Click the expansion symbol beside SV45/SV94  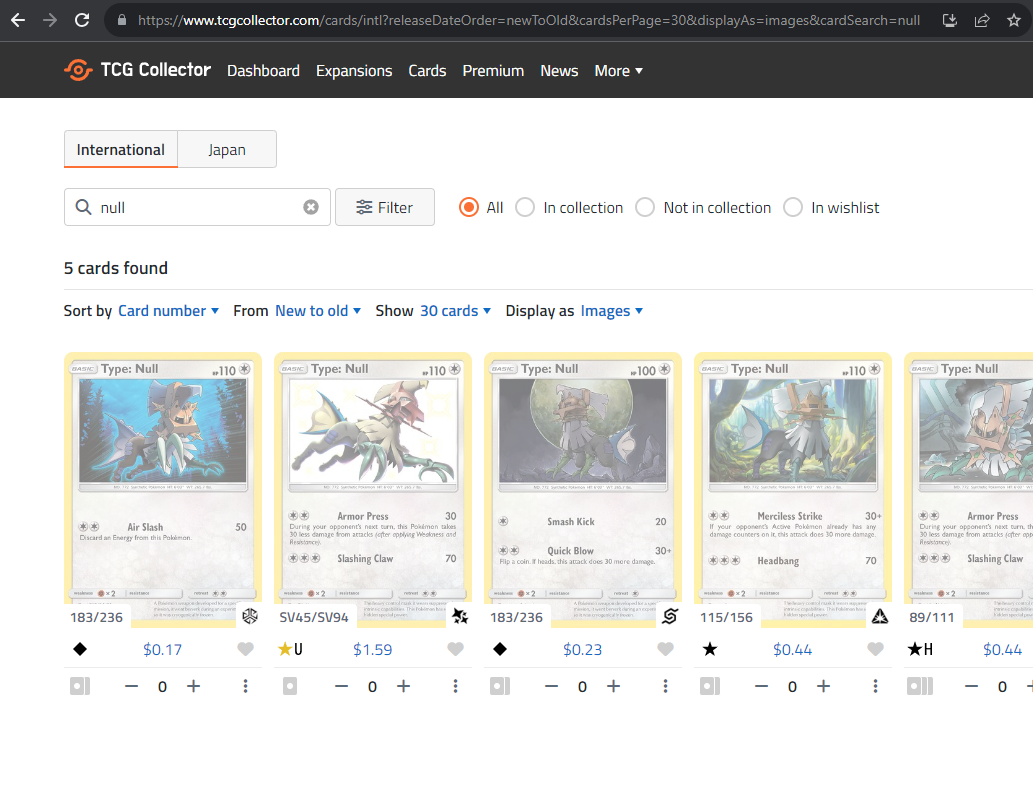[459, 617]
